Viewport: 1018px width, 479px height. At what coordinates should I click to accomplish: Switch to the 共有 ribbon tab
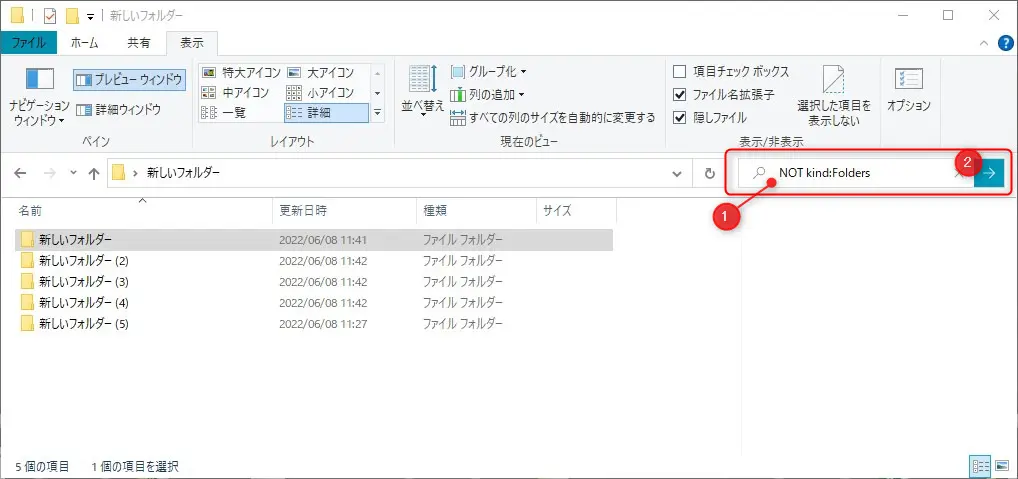138,43
